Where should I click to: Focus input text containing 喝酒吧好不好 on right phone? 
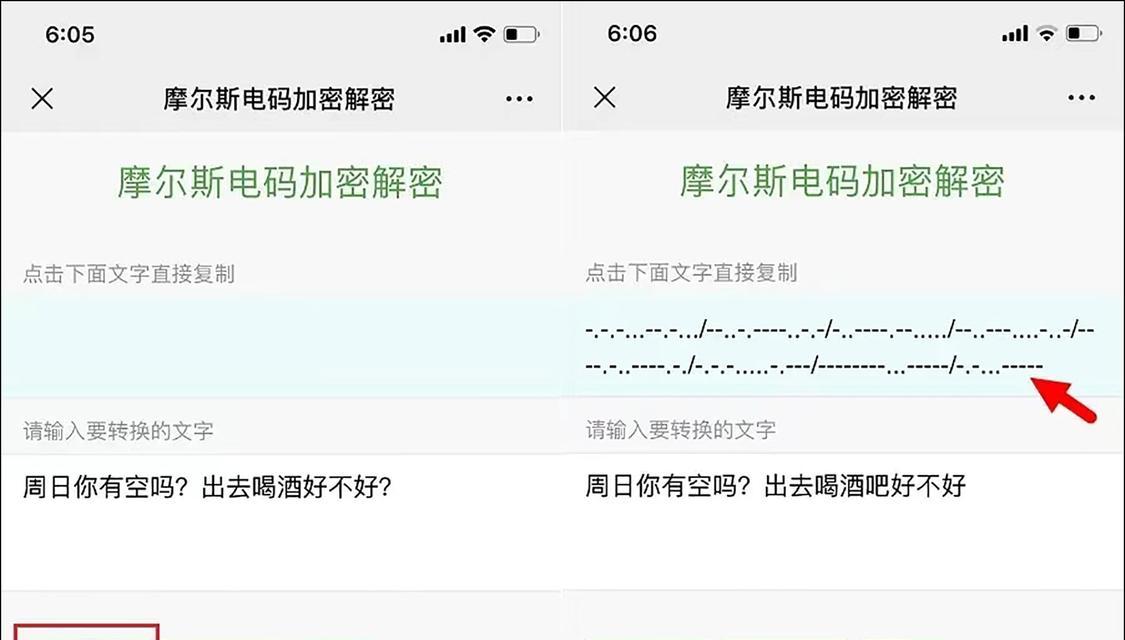coord(776,486)
